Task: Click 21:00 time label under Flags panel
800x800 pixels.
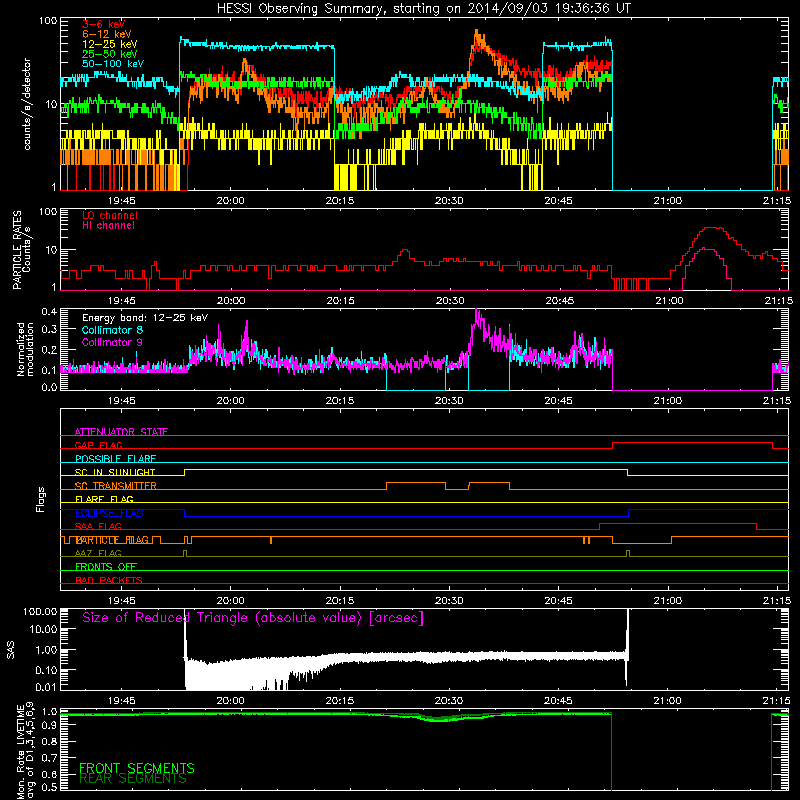Action: click(x=667, y=601)
